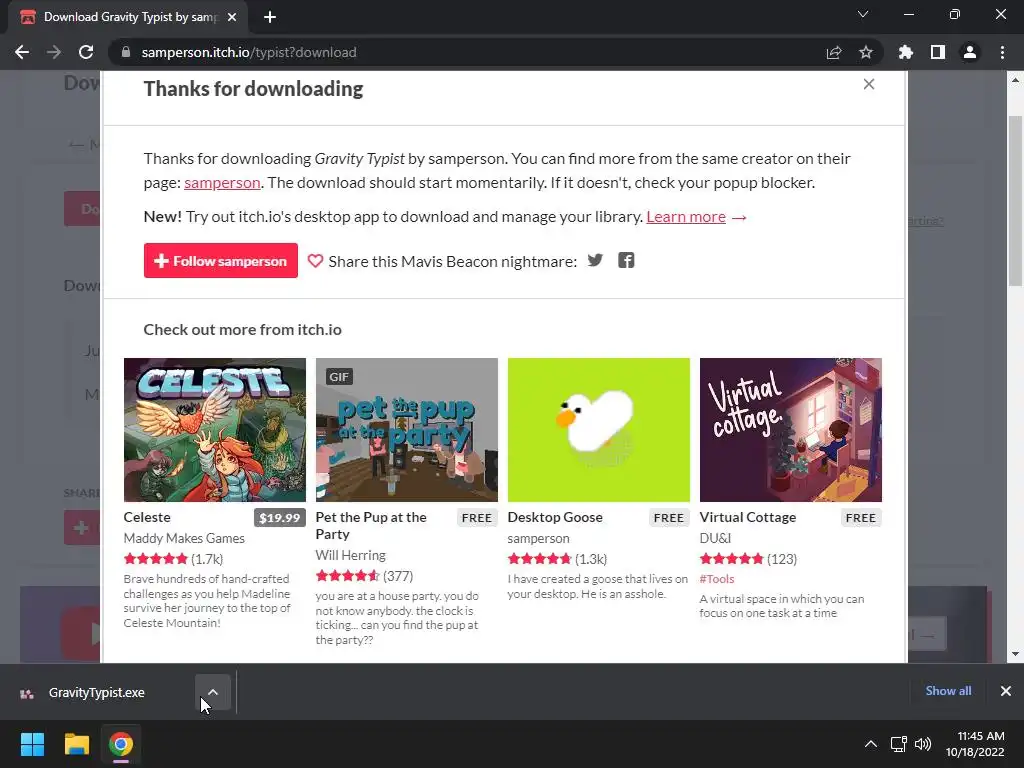The height and width of the screenshot is (768, 1024).
Task: Click Pet the Pup FREE label
Action: tap(477, 518)
